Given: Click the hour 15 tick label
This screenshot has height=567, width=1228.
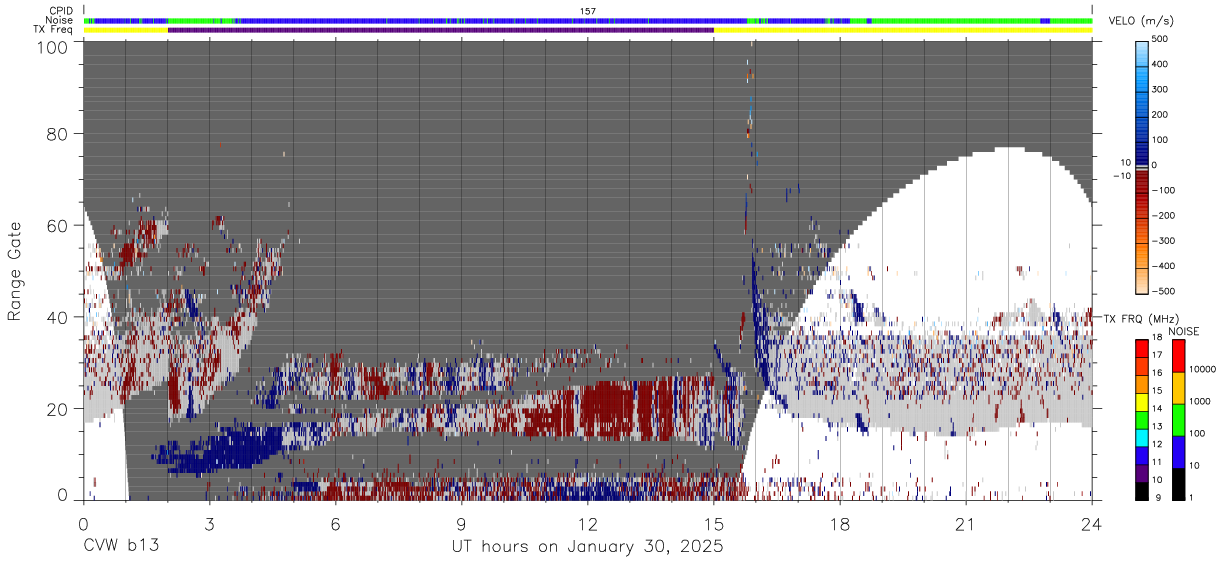Looking at the screenshot, I should coord(714,523).
